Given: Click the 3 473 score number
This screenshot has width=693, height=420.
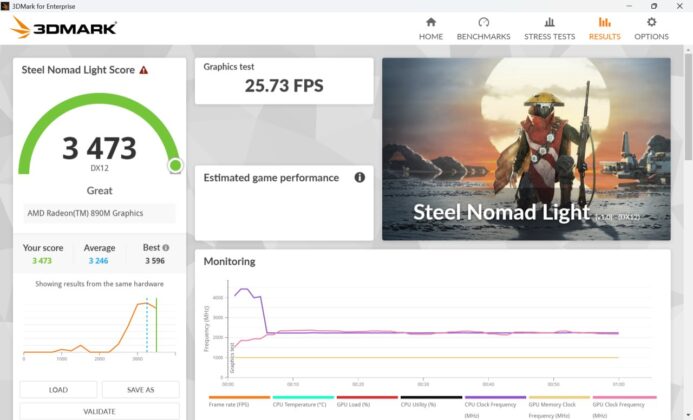Looking at the screenshot, I should [99, 148].
